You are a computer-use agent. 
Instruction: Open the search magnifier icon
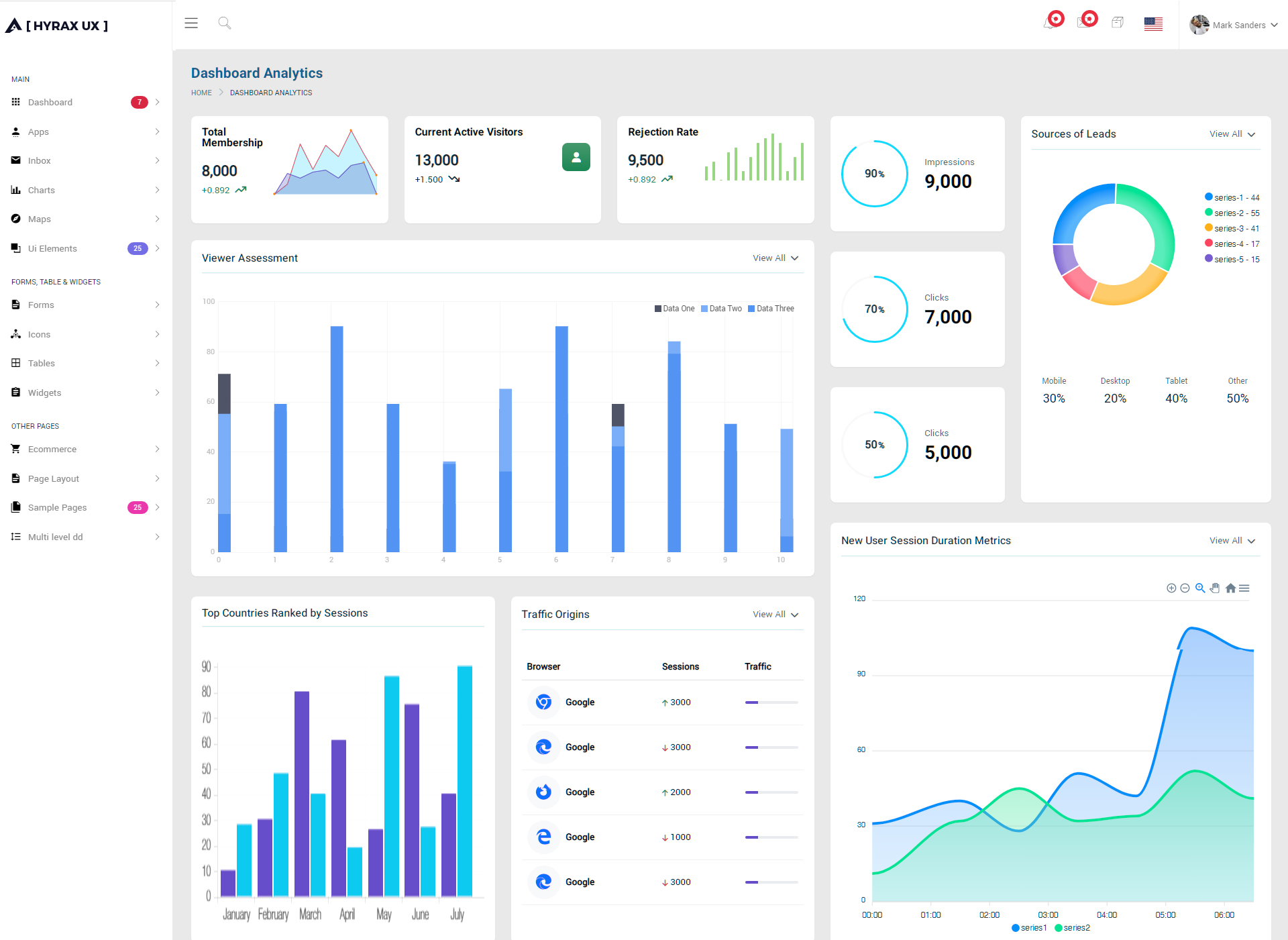(x=225, y=23)
